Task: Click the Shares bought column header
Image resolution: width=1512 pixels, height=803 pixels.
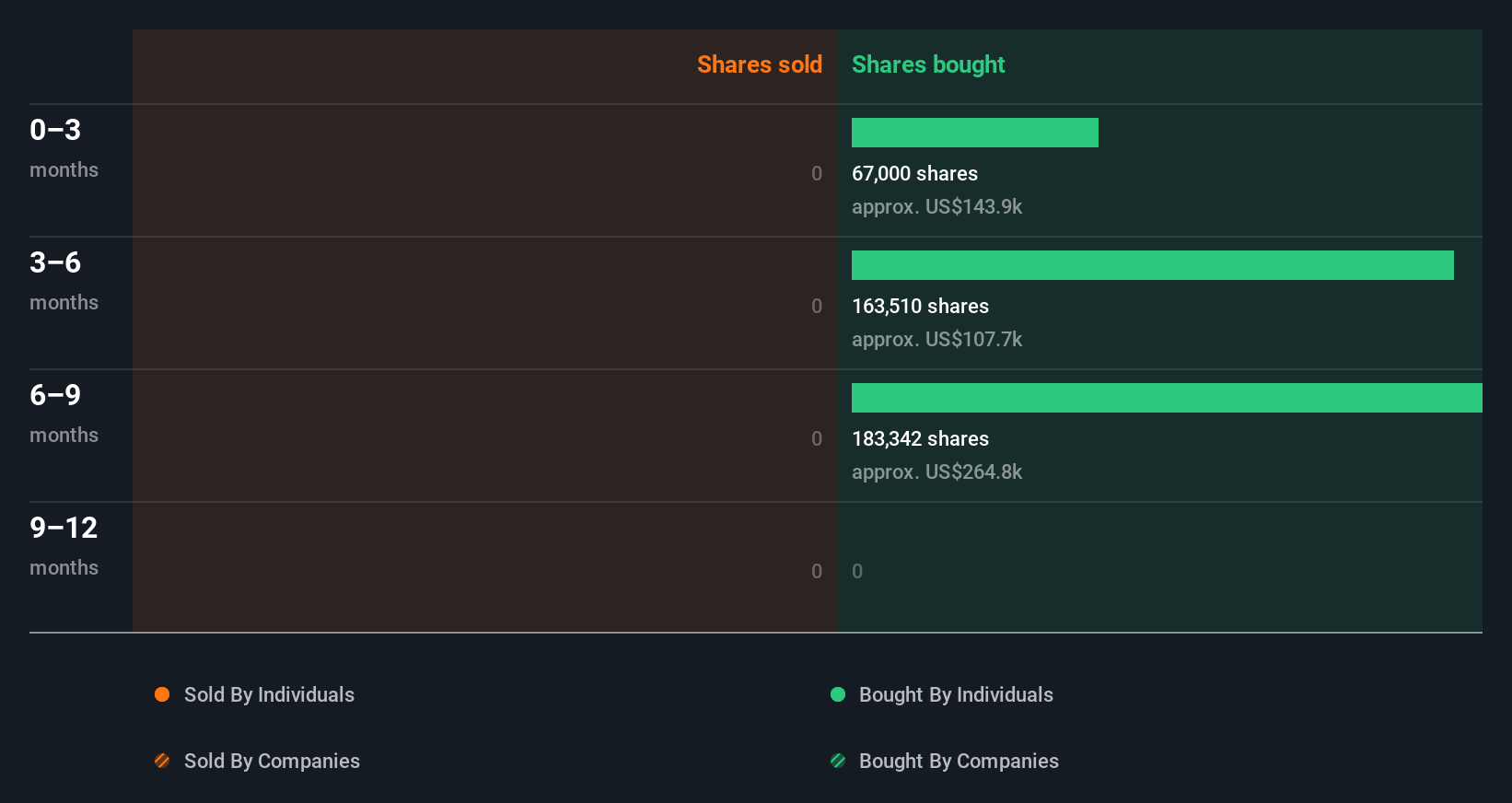Action: click(x=928, y=64)
